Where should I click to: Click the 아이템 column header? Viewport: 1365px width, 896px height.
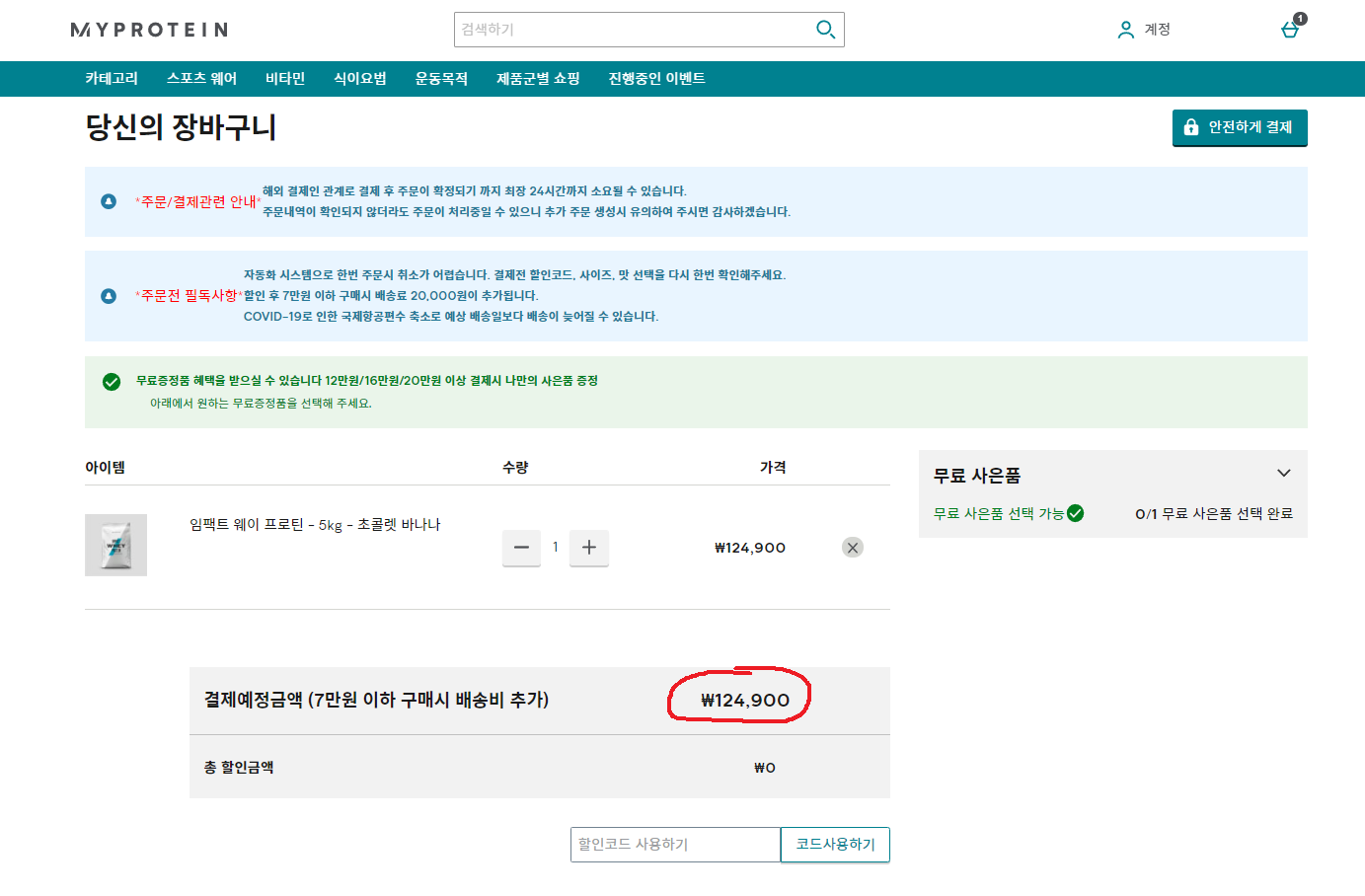click(105, 468)
